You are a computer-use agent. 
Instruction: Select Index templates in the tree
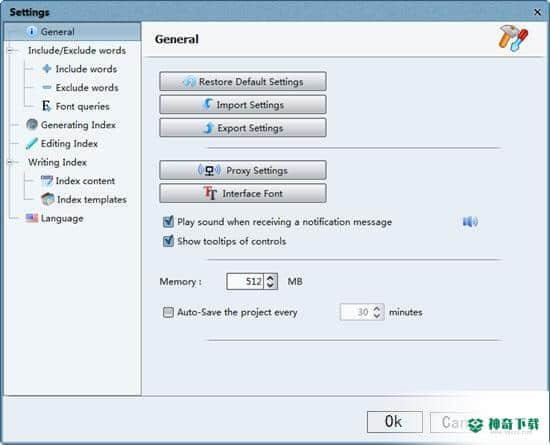tap(92, 200)
